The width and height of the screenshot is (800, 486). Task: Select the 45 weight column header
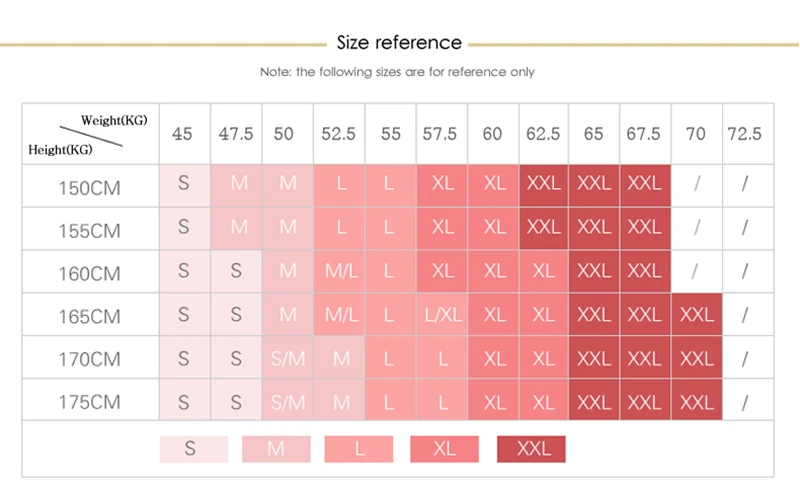tap(183, 134)
